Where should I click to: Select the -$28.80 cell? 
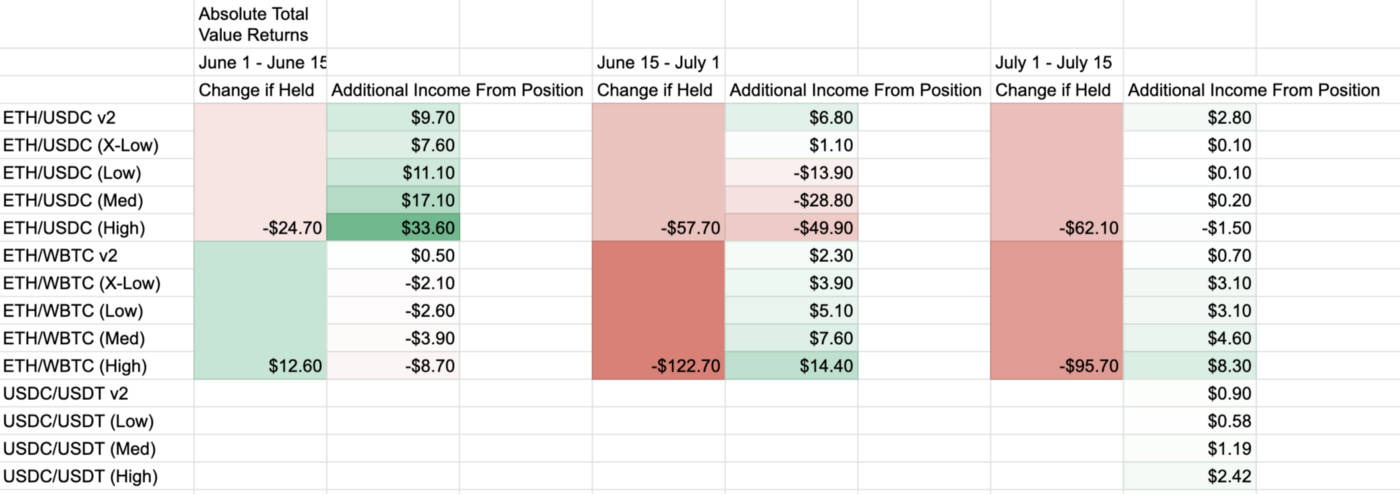tap(791, 200)
